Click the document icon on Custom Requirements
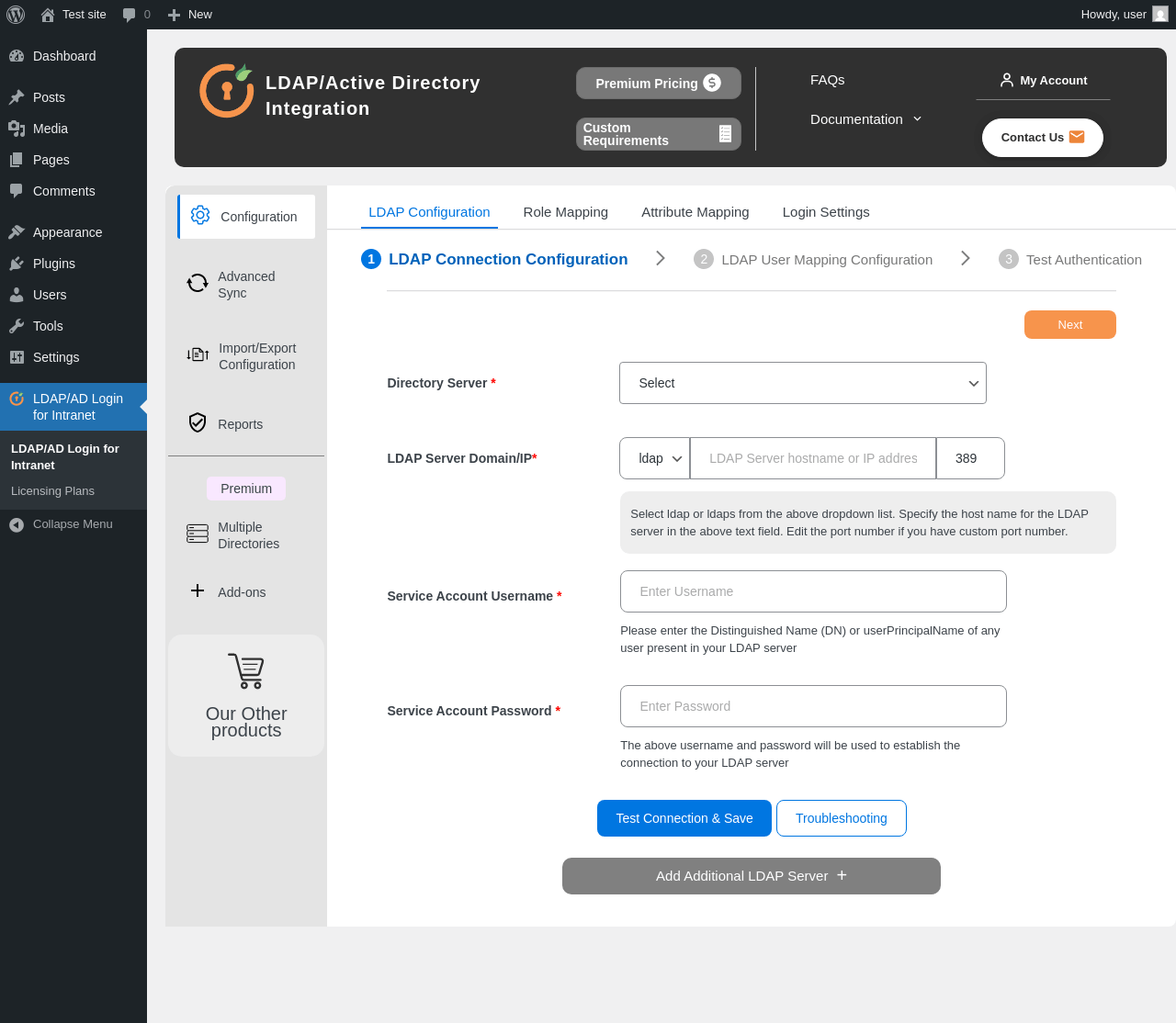This screenshot has height=1023, width=1176. point(725,134)
